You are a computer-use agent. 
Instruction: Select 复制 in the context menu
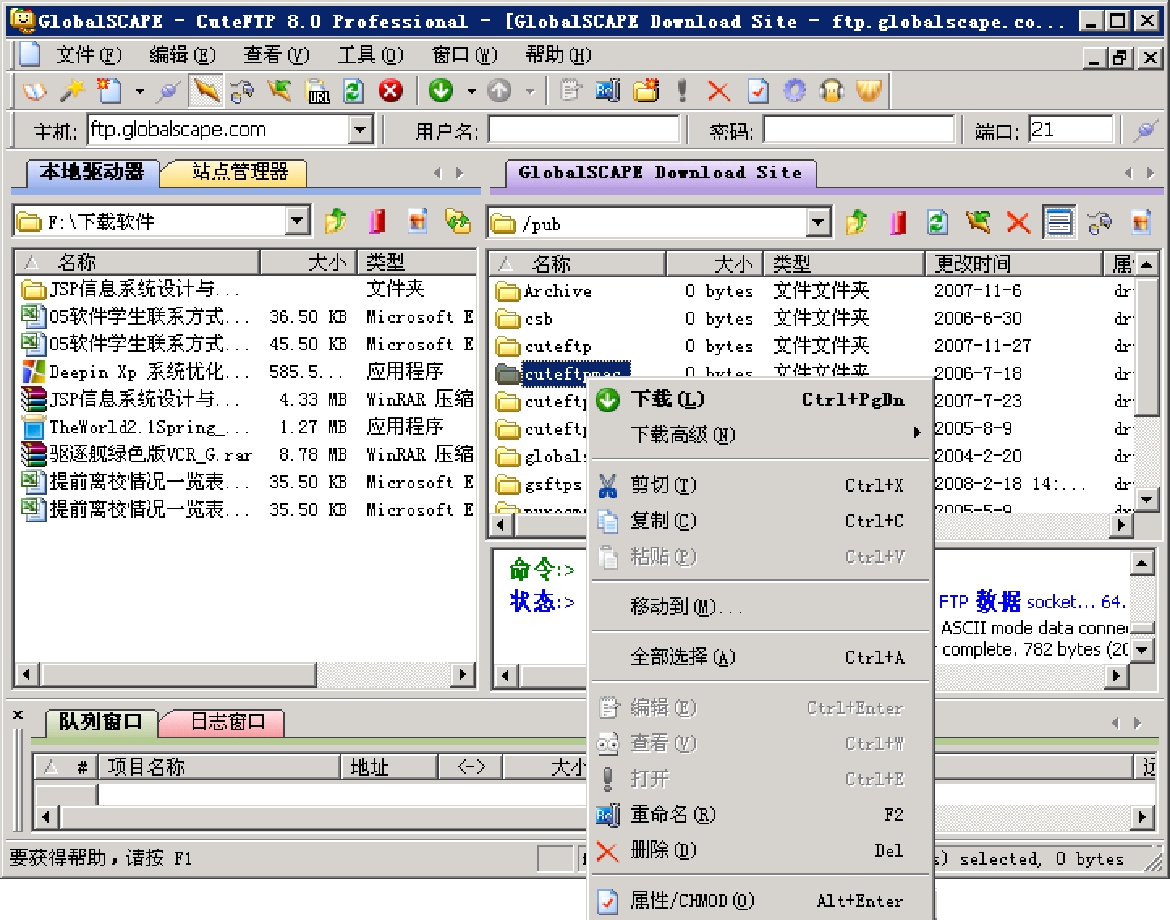(761, 521)
